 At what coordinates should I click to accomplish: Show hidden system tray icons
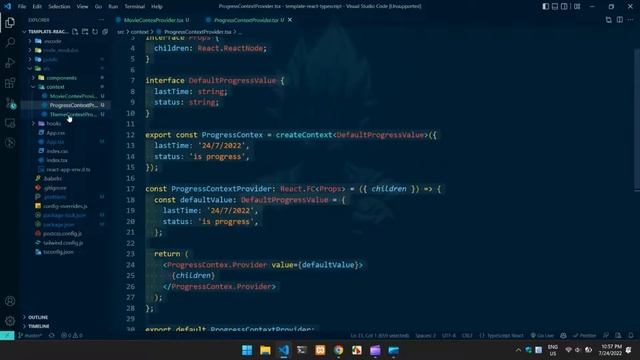(x=518, y=350)
